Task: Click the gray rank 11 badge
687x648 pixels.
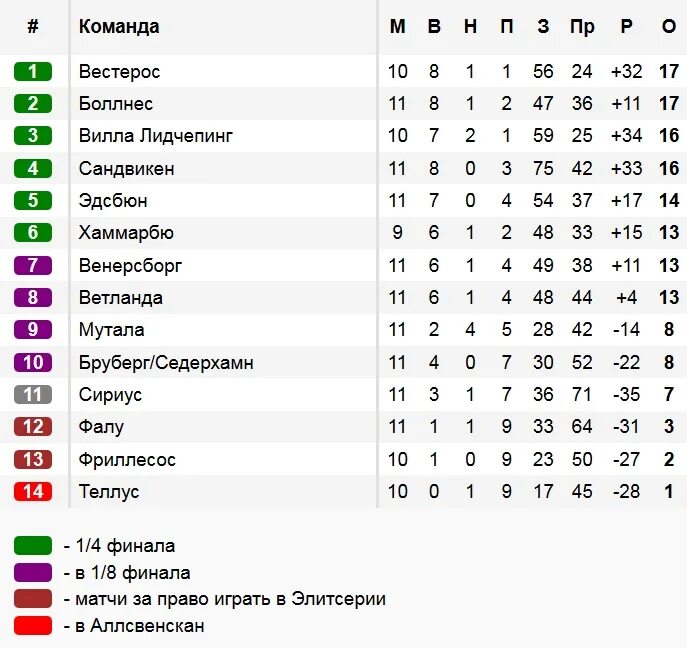Action: (x=33, y=394)
